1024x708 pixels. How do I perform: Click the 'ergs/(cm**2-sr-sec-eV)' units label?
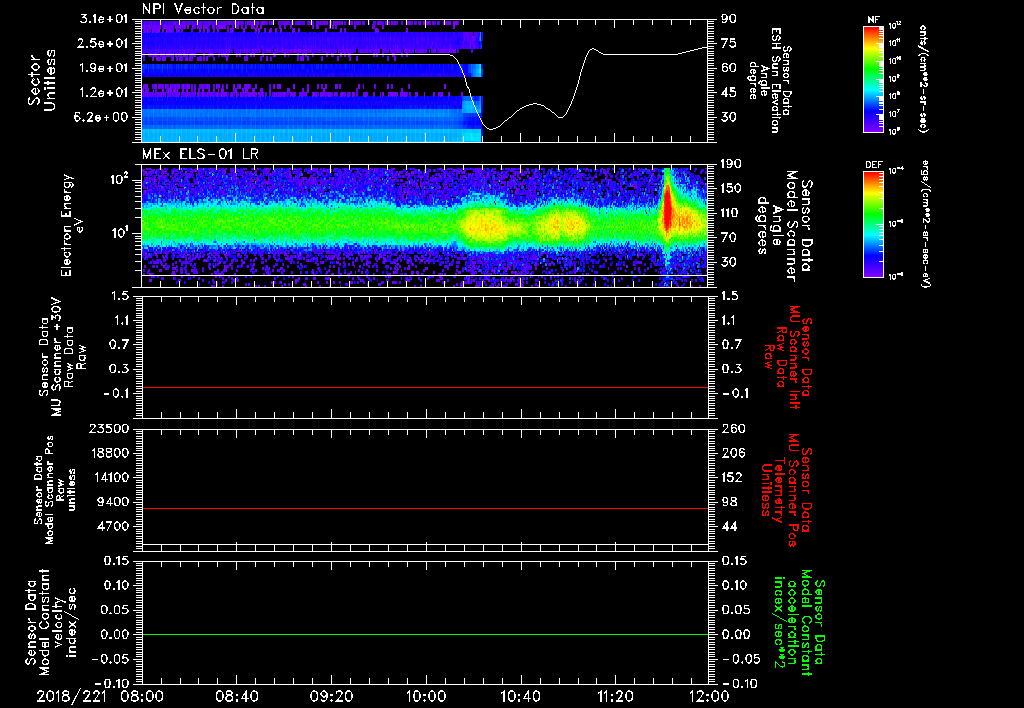point(925,224)
